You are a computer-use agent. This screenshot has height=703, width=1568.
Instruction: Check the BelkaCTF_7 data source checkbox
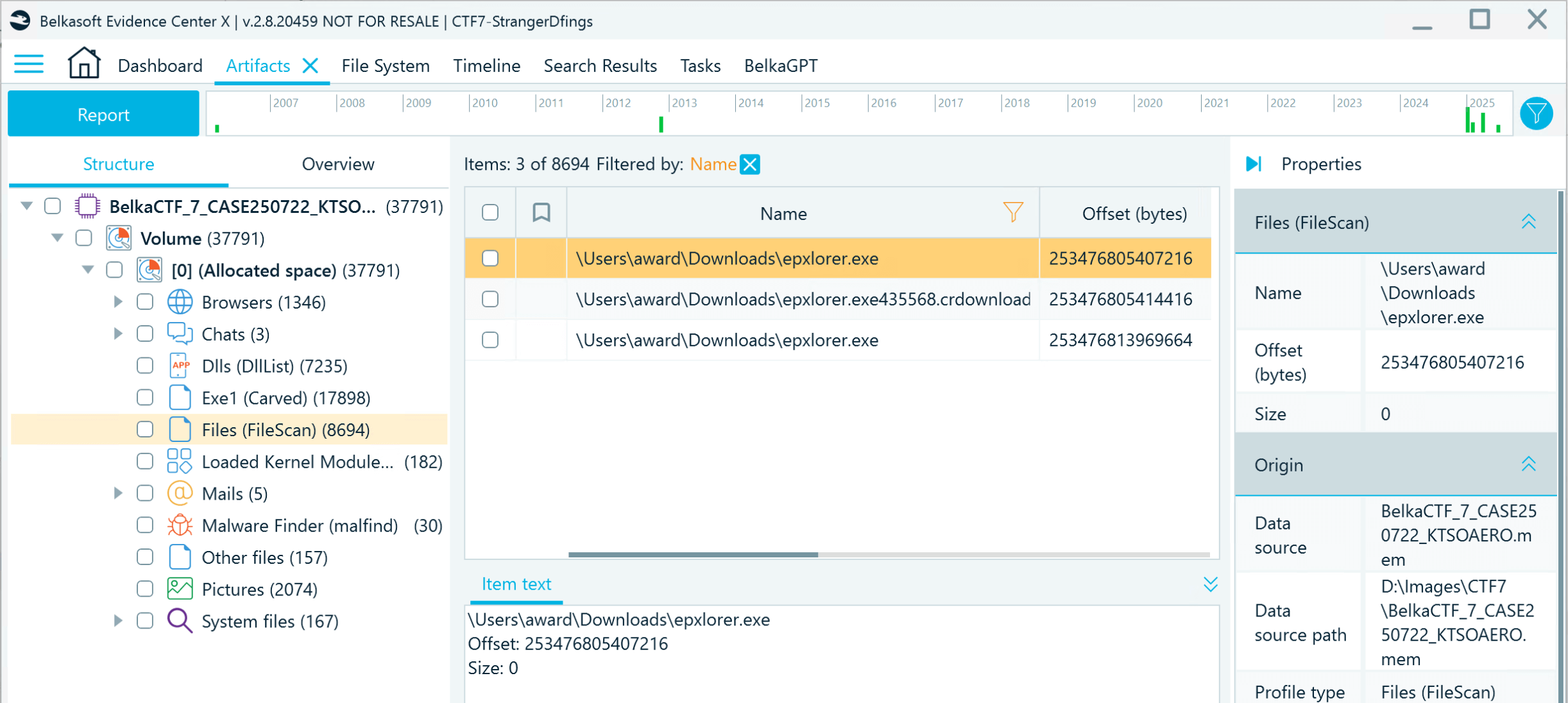(x=53, y=206)
